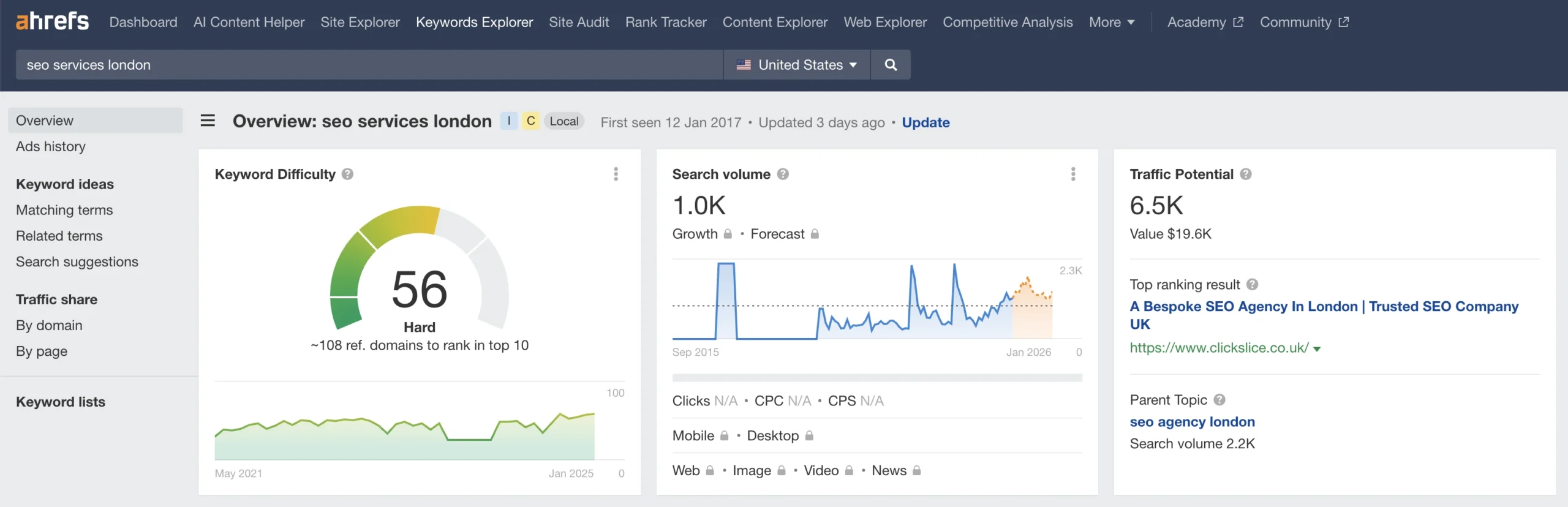The height and width of the screenshot is (507, 1568).
Task: Click the Forecast label
Action: point(777,234)
